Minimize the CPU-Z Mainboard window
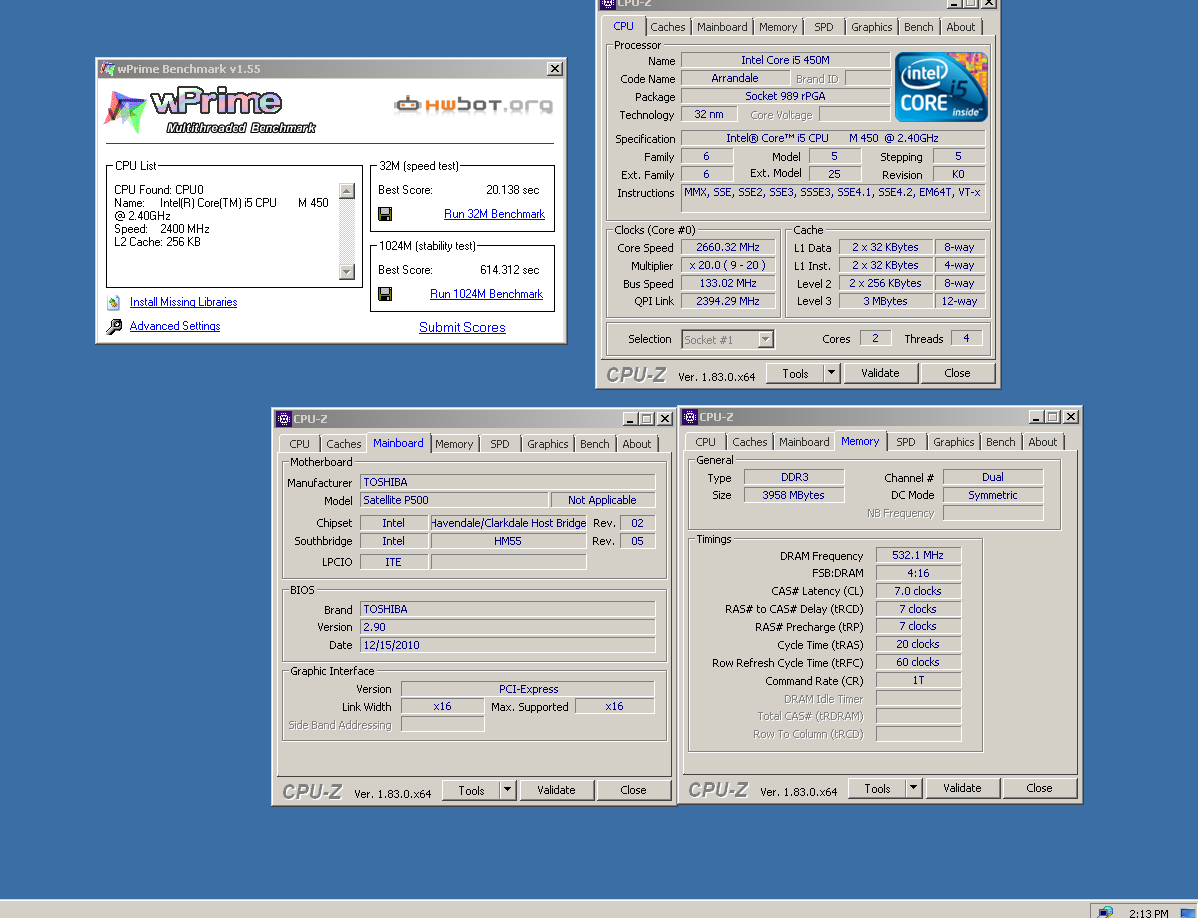The width and height of the screenshot is (1198, 918). [x=630, y=419]
